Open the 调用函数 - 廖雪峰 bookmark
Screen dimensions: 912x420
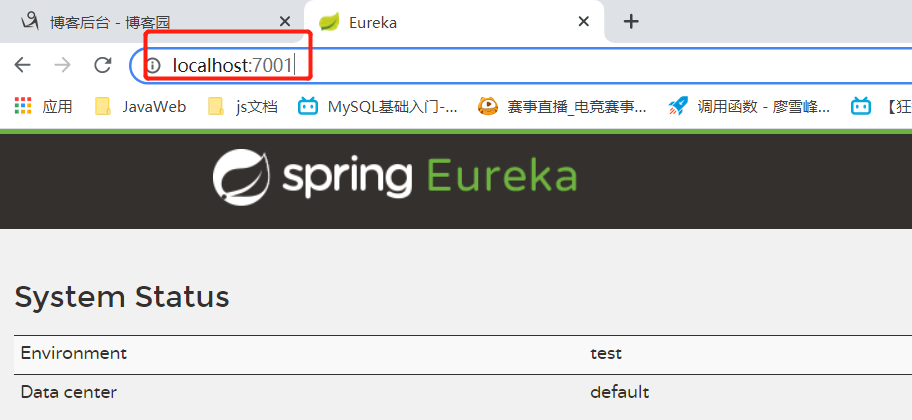click(749, 106)
